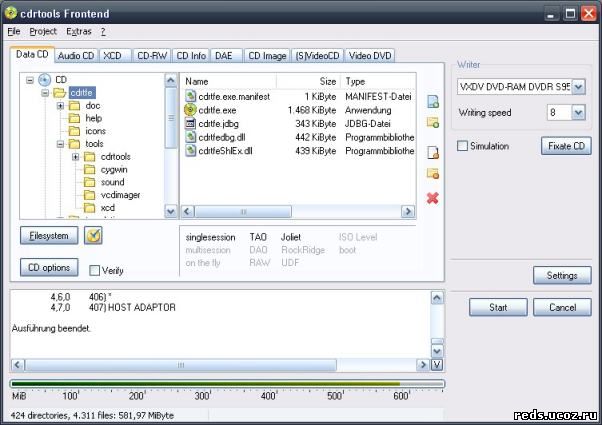The height and width of the screenshot is (425, 602).
Task: Click the folder tree scroll-down arrow
Action: (x=170, y=211)
